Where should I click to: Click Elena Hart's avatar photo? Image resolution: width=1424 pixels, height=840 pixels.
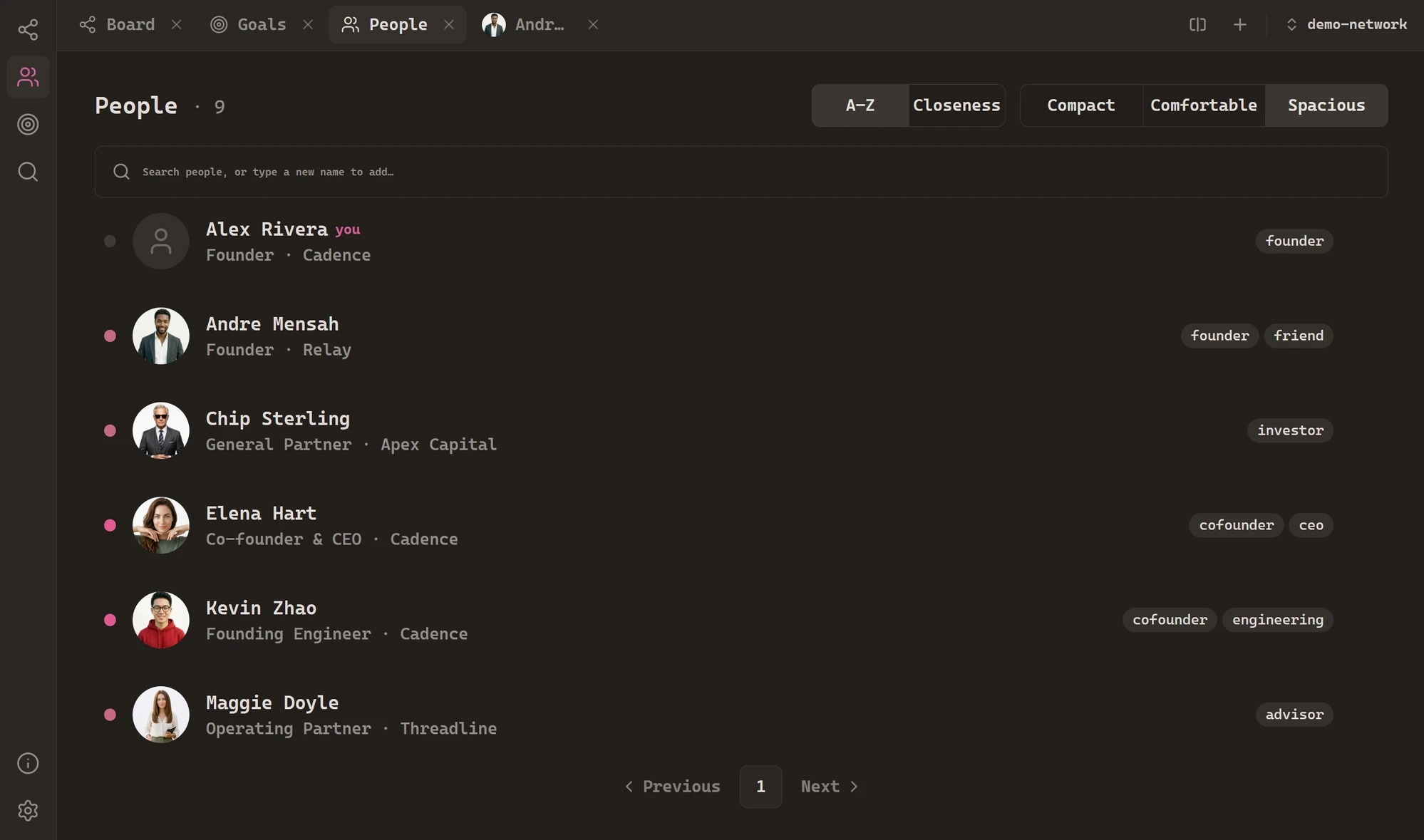[161, 525]
